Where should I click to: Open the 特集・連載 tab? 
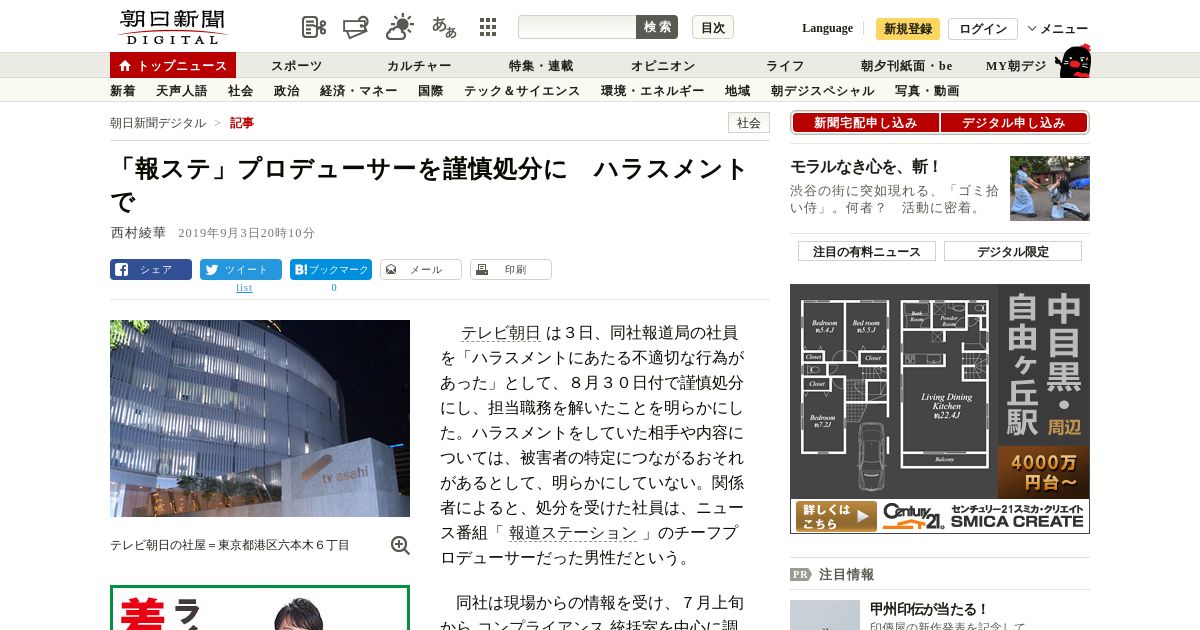pos(541,66)
